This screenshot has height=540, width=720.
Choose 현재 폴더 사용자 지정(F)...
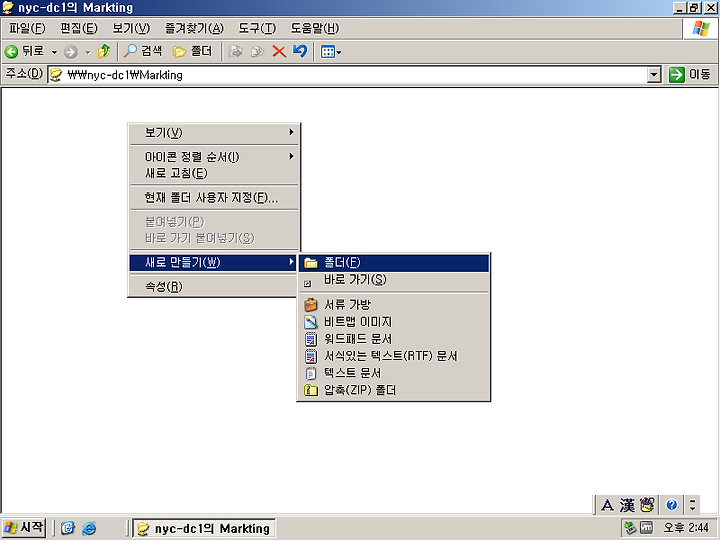214,197
